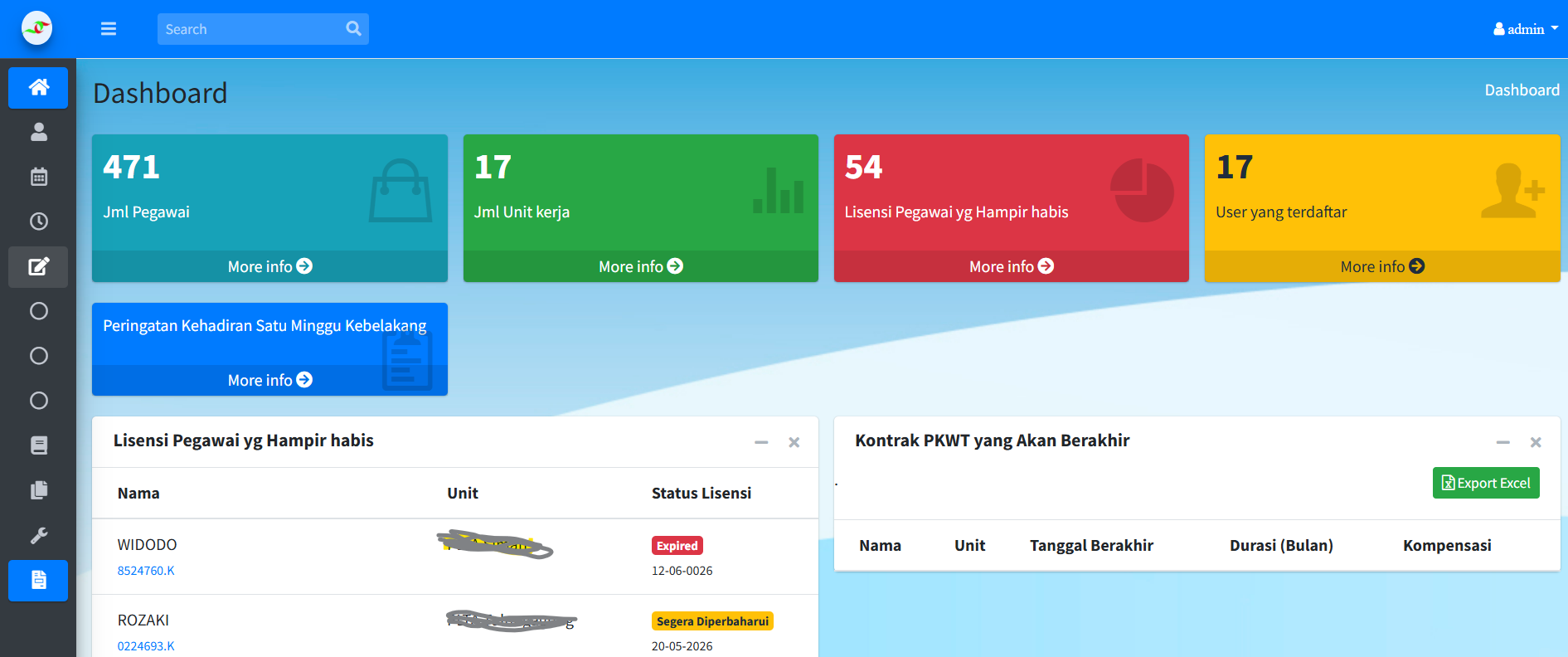Click the magnifier search icon
Image resolution: width=1568 pixels, height=657 pixels.
coord(353,29)
